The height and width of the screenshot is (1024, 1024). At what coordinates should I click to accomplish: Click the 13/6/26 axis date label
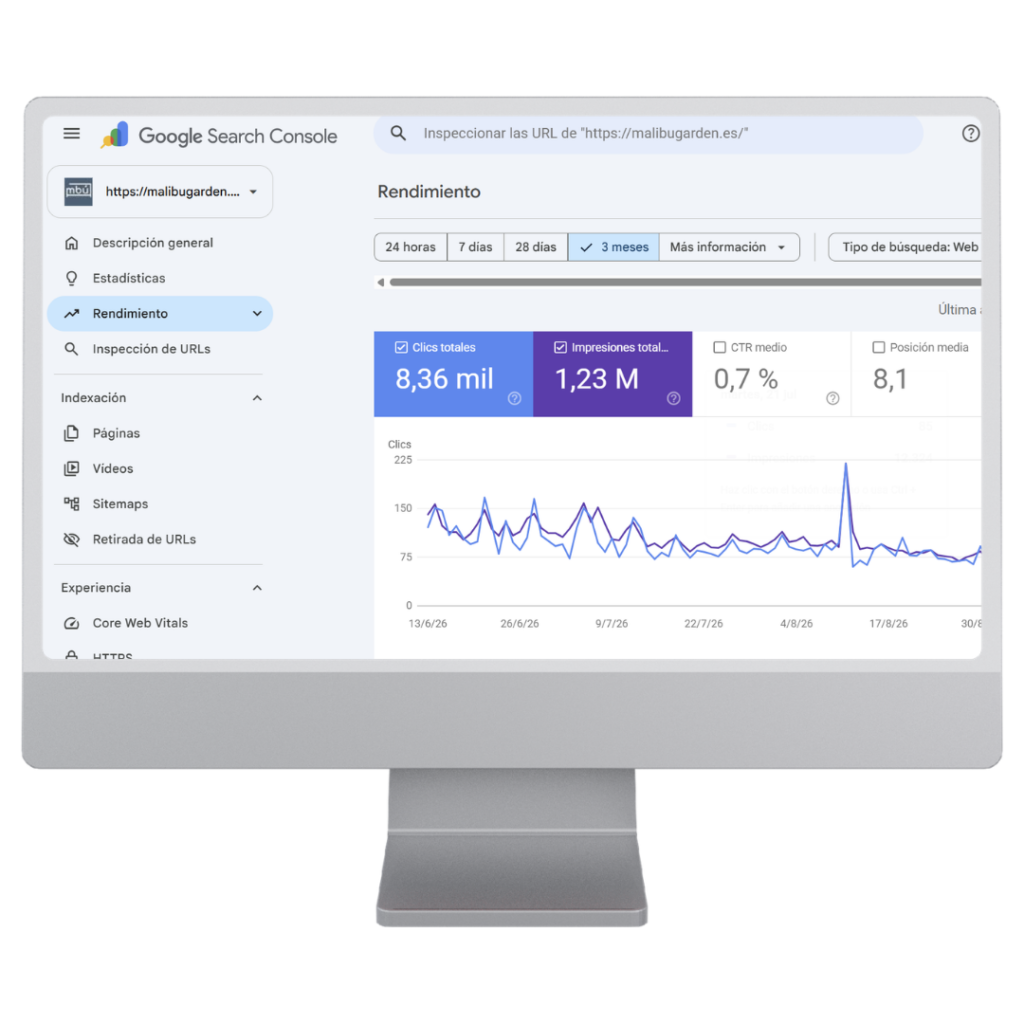pos(428,624)
